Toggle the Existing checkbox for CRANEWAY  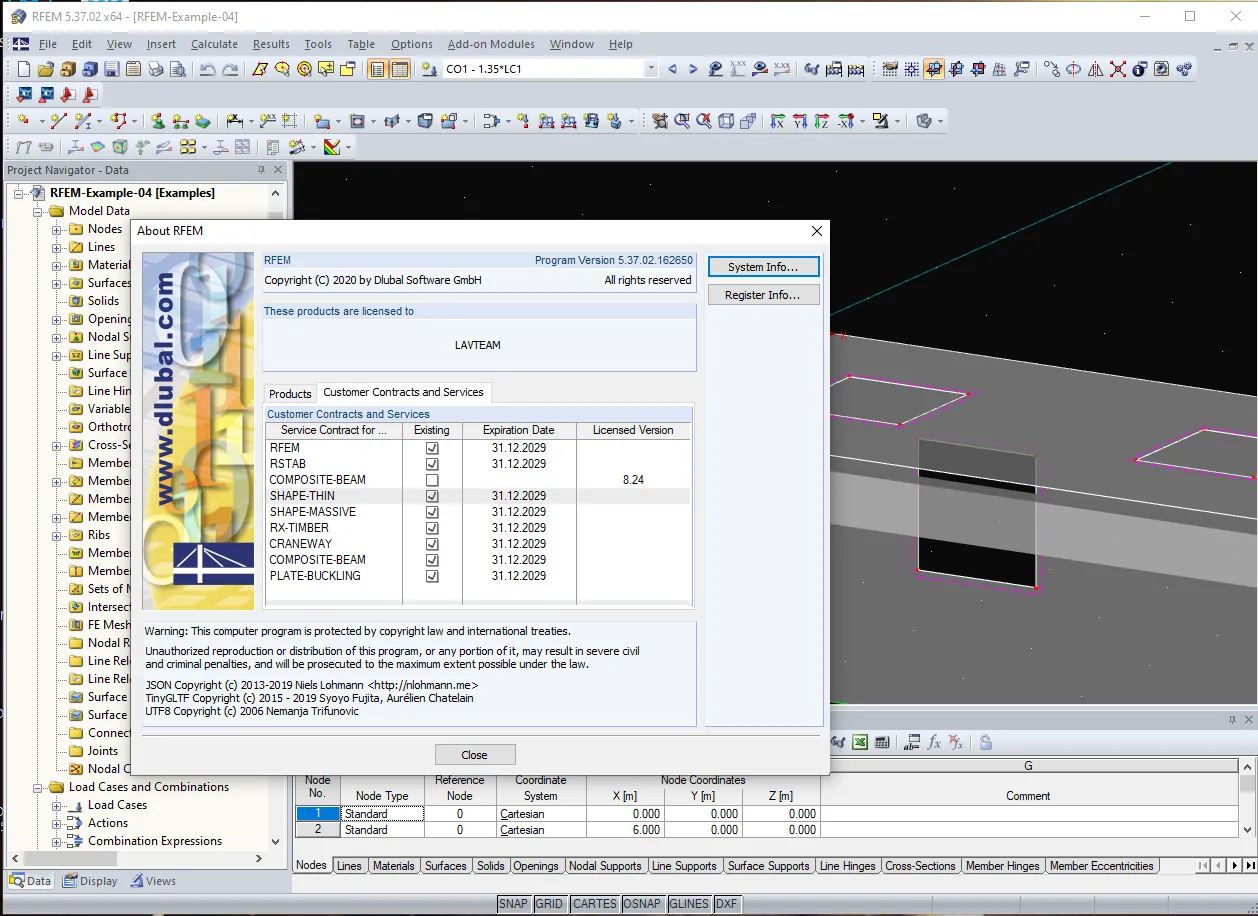(432, 544)
